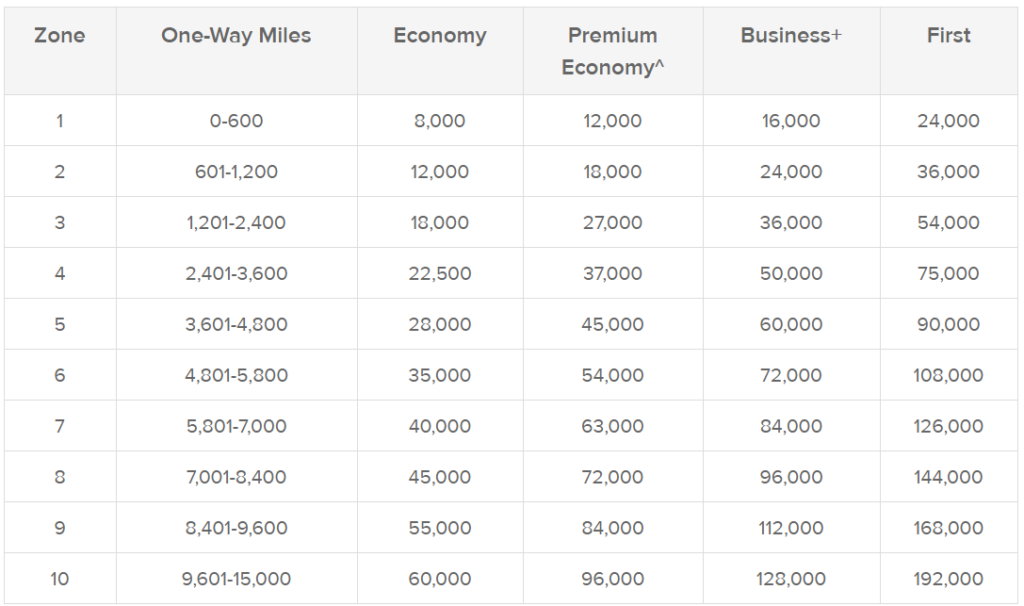The image size is (1024, 606).
Task: Click the 108,000 First class value
Action: click(948, 375)
